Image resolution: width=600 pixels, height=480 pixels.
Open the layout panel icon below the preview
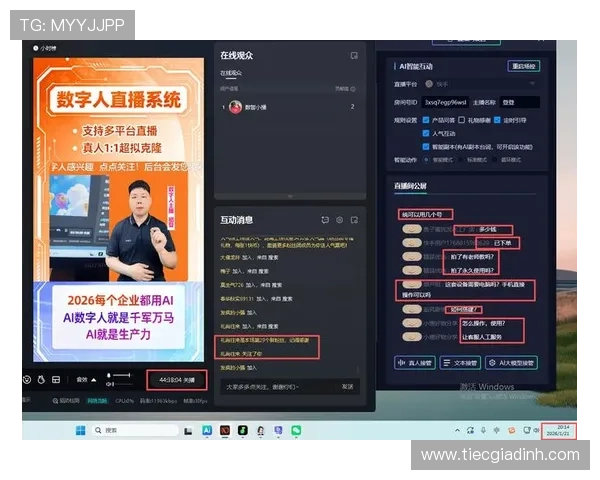[x=56, y=379]
